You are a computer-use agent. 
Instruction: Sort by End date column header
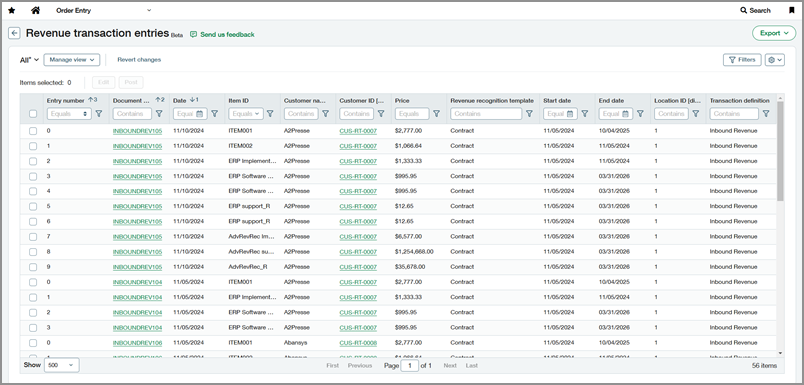click(610, 100)
